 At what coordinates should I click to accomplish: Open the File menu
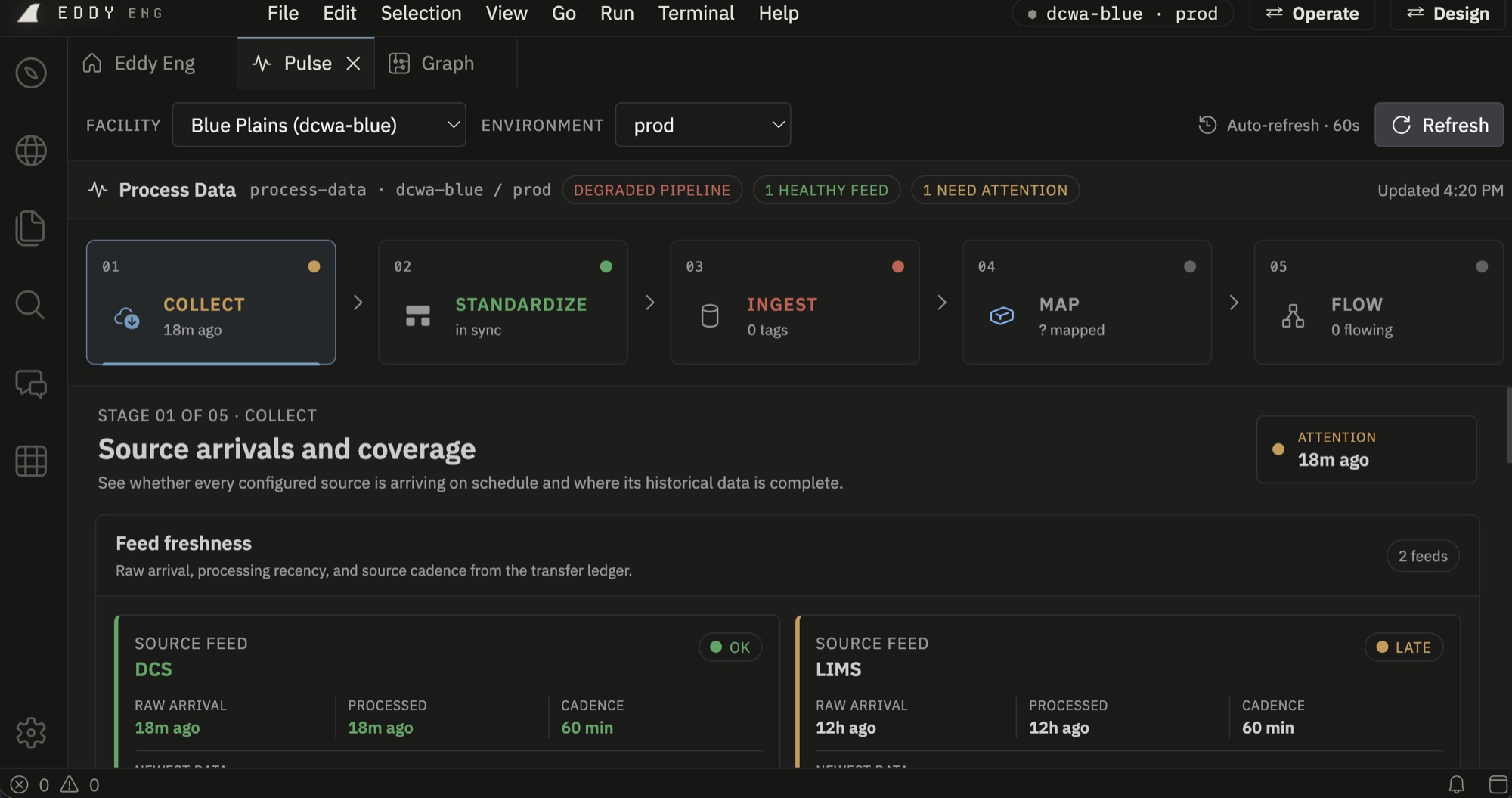coord(283,13)
